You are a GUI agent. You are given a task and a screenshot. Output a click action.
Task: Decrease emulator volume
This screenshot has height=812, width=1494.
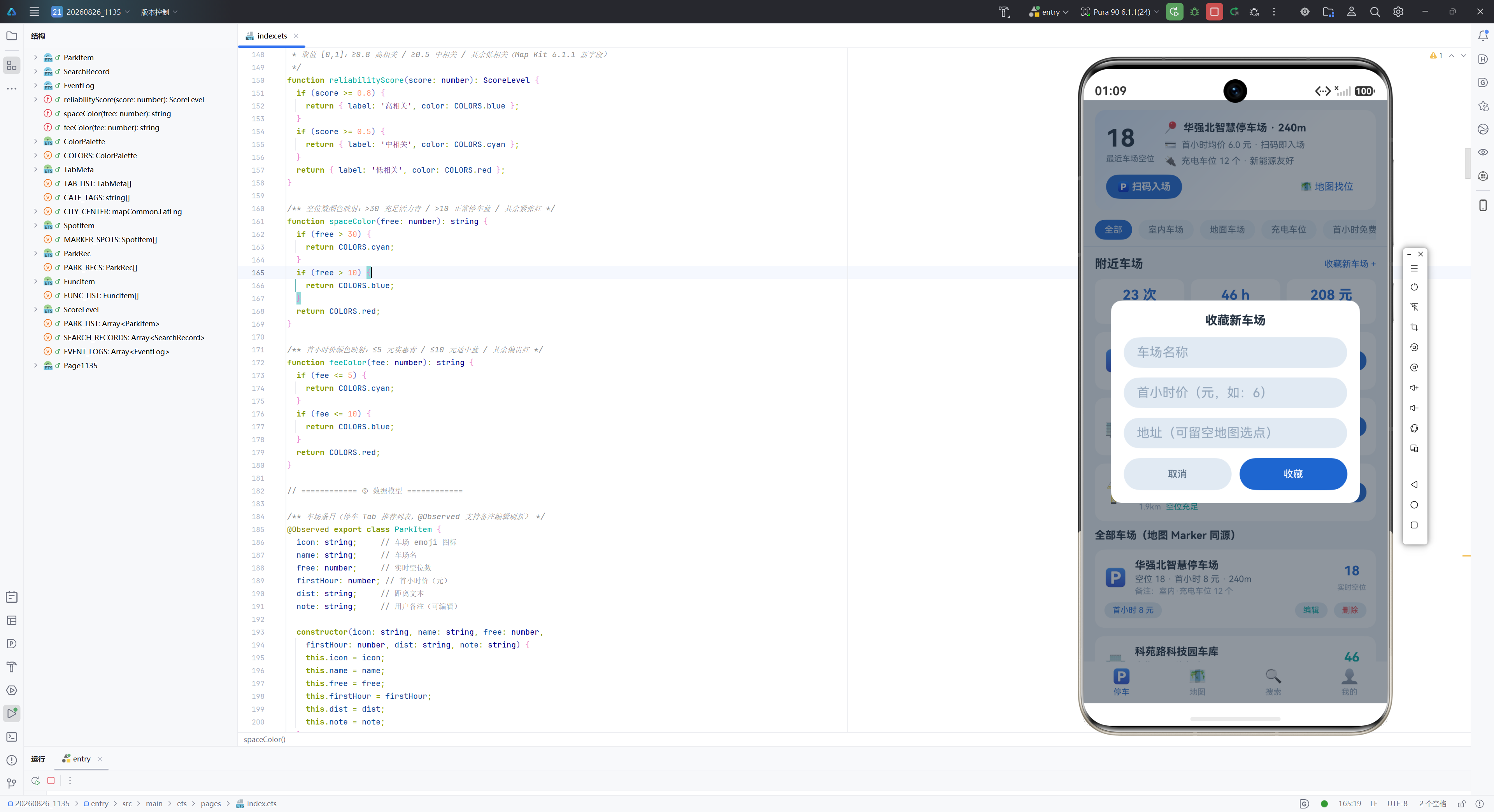click(1414, 408)
